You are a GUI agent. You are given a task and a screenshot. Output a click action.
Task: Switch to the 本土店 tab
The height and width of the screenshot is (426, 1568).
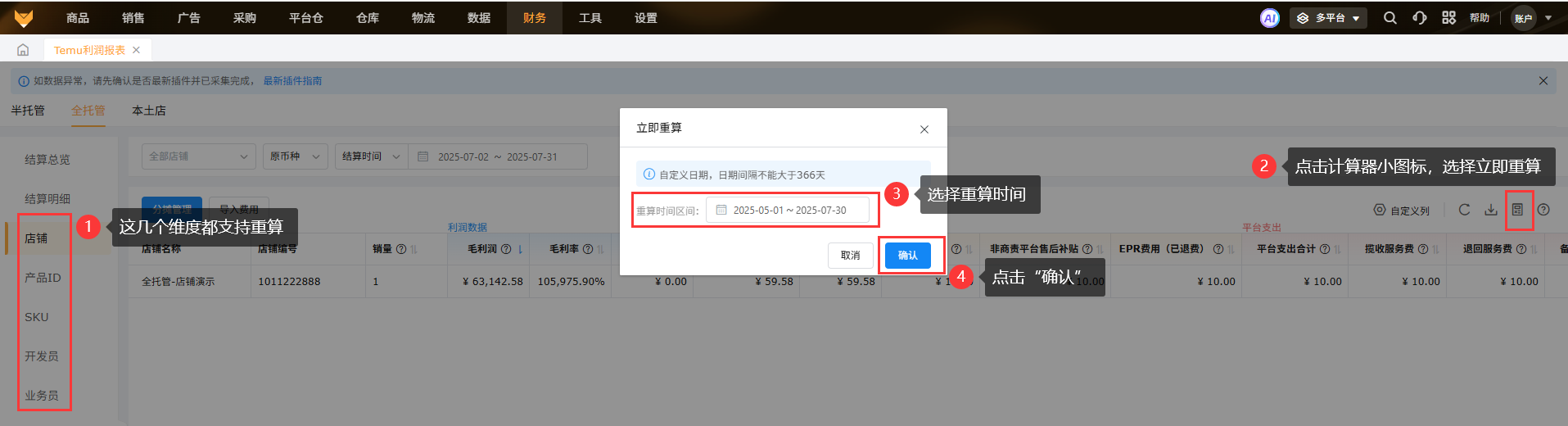pyautogui.click(x=149, y=111)
